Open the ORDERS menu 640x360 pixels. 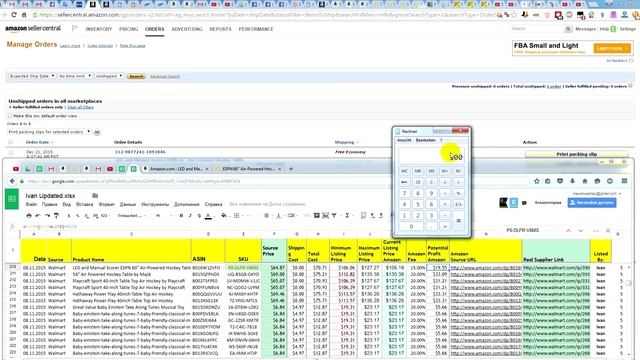click(x=155, y=29)
